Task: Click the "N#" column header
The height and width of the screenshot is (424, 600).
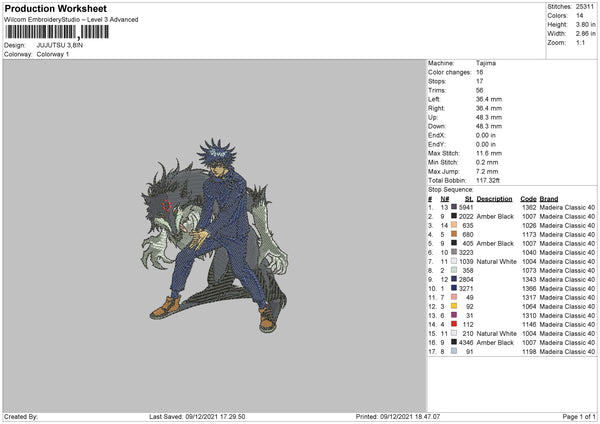Action: click(445, 199)
